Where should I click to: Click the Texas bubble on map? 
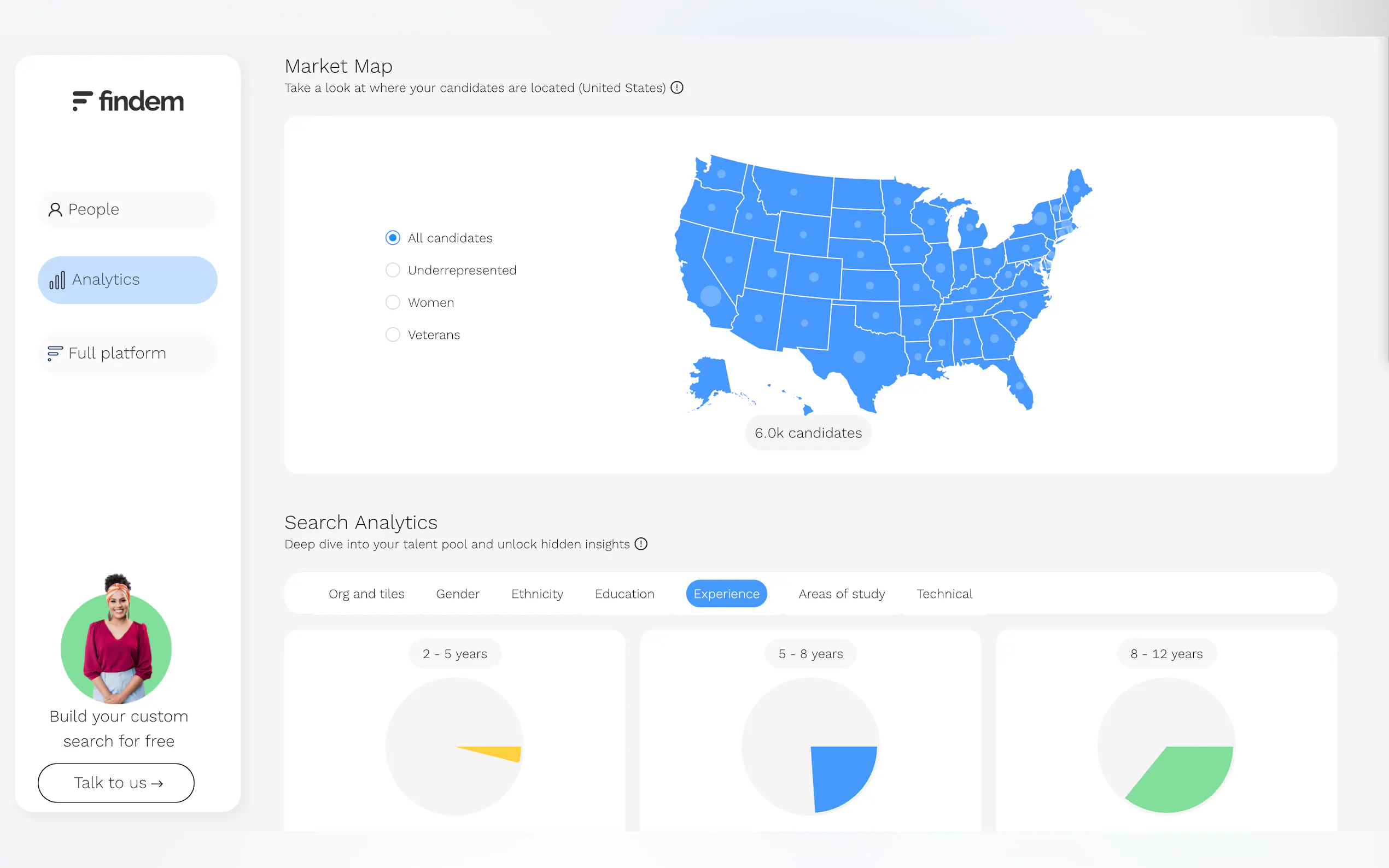(859, 356)
